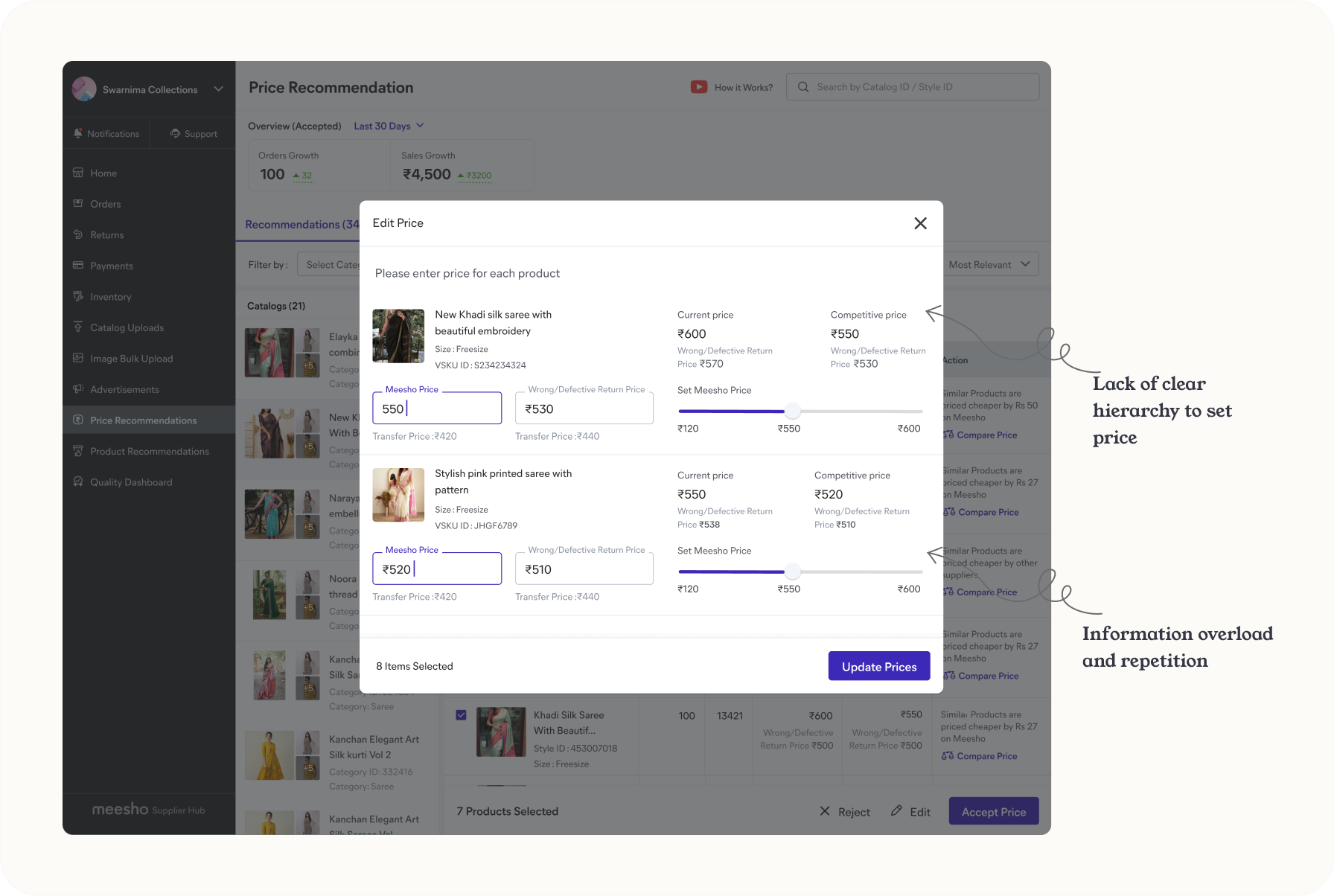Switch to Recommendations tab

(302, 225)
